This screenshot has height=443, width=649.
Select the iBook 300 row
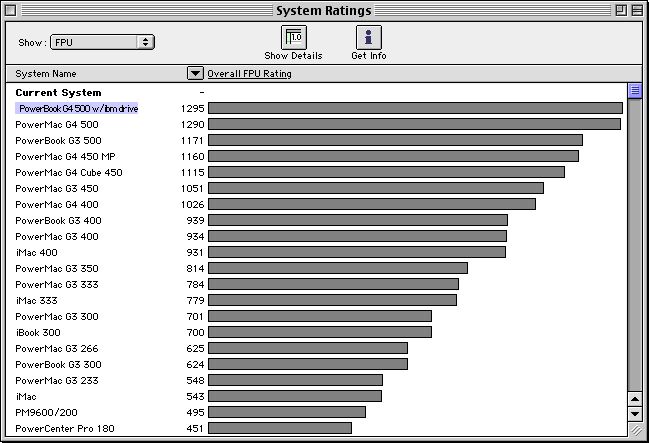317,332
